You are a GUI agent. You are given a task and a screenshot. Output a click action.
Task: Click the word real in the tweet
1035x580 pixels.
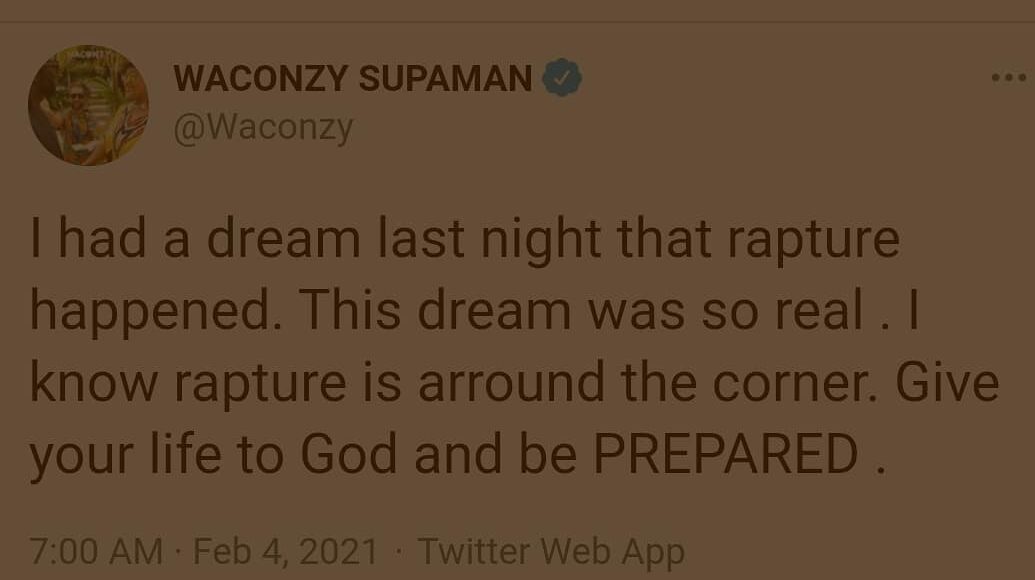click(x=820, y=311)
